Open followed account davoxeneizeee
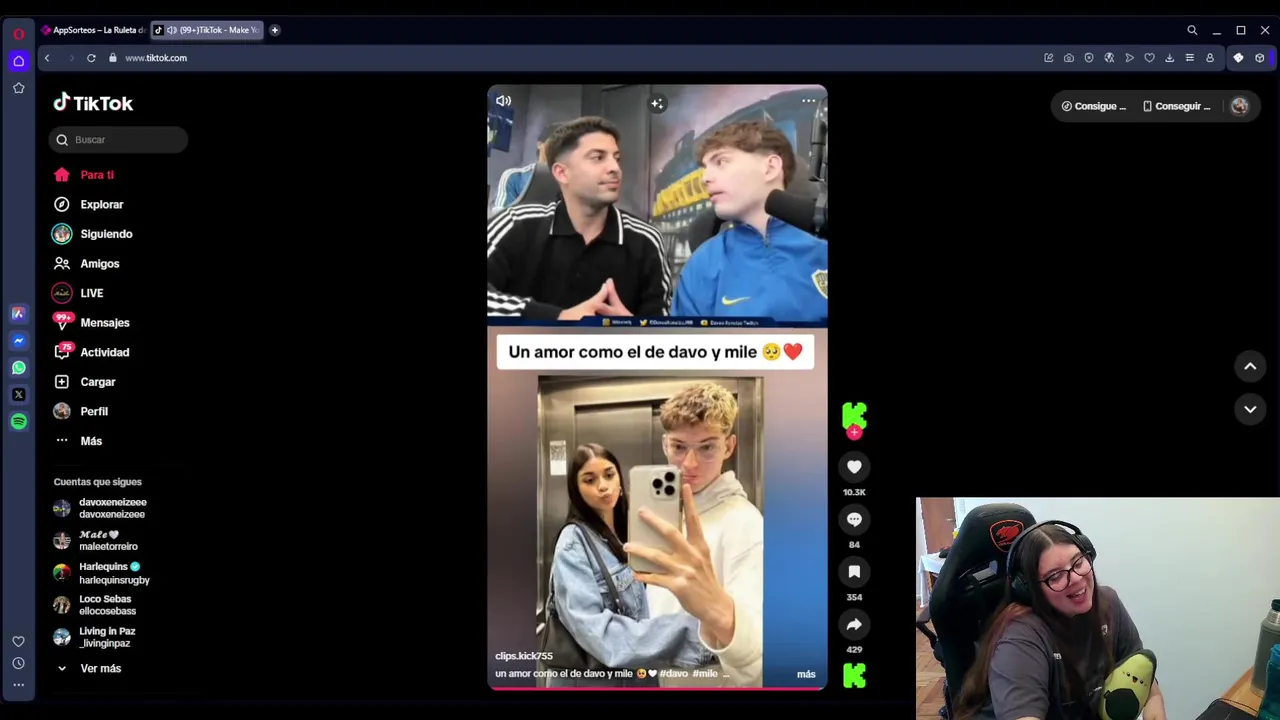 (100, 508)
